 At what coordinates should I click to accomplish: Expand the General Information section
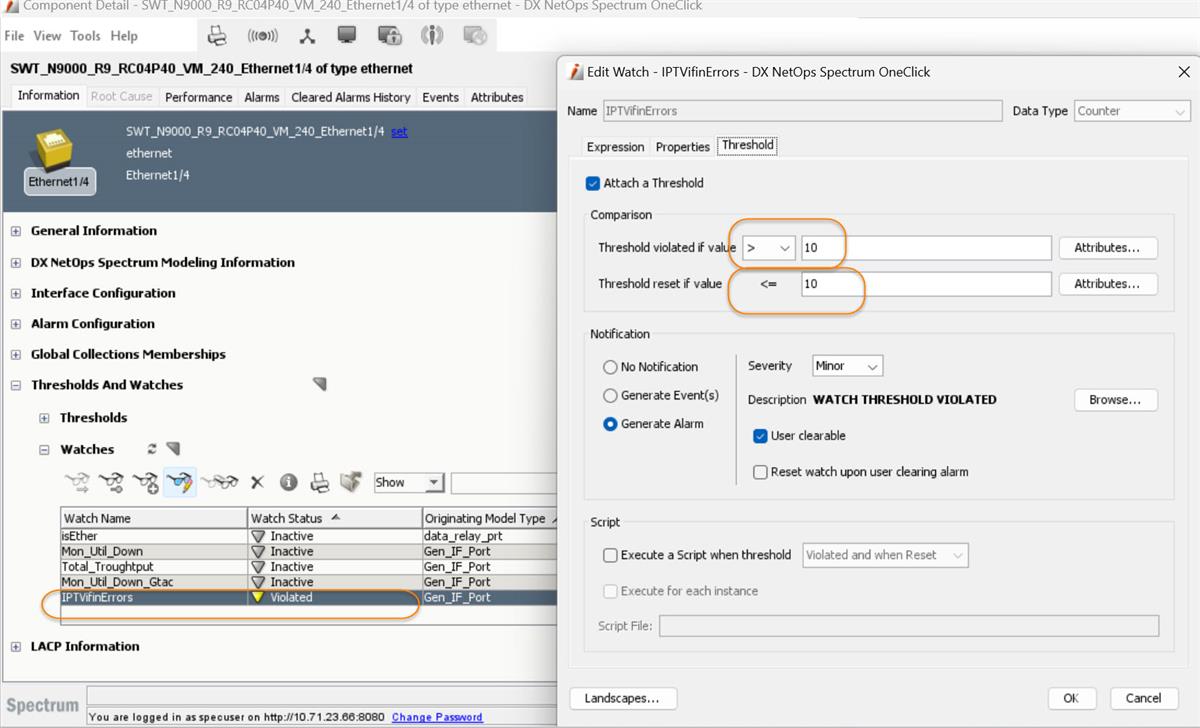16,231
